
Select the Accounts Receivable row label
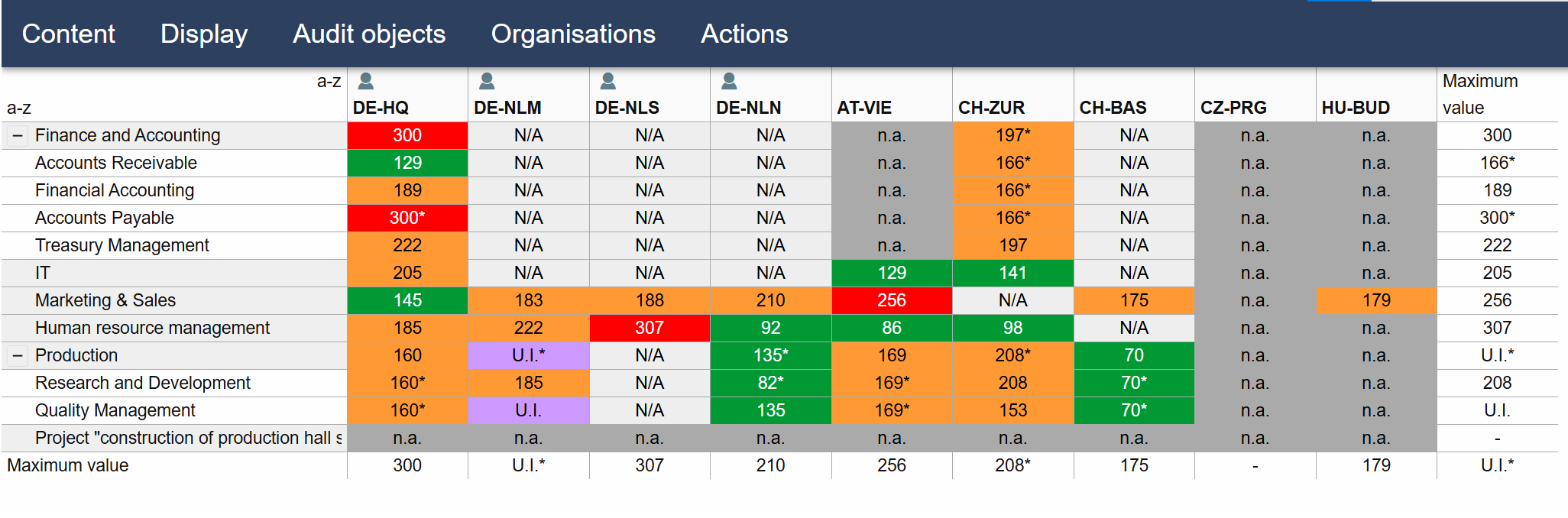pos(116,163)
